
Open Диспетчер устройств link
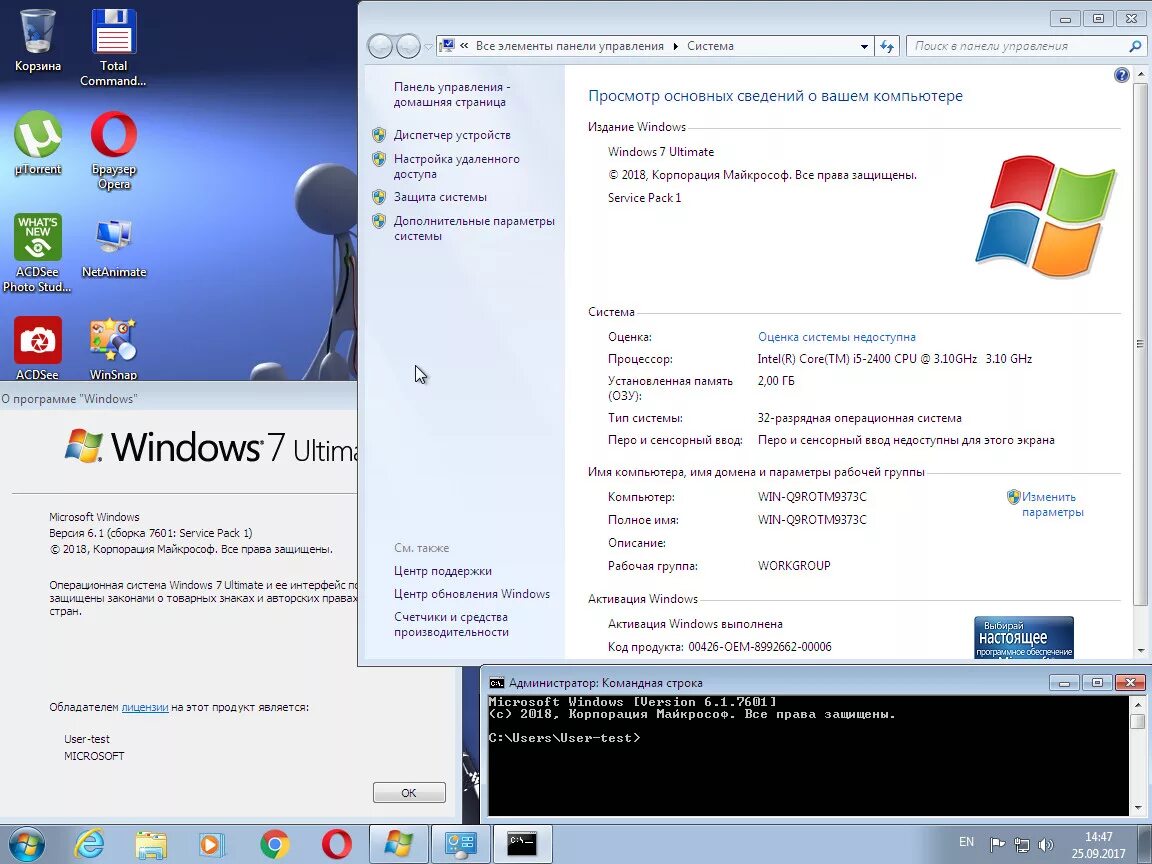tap(452, 135)
